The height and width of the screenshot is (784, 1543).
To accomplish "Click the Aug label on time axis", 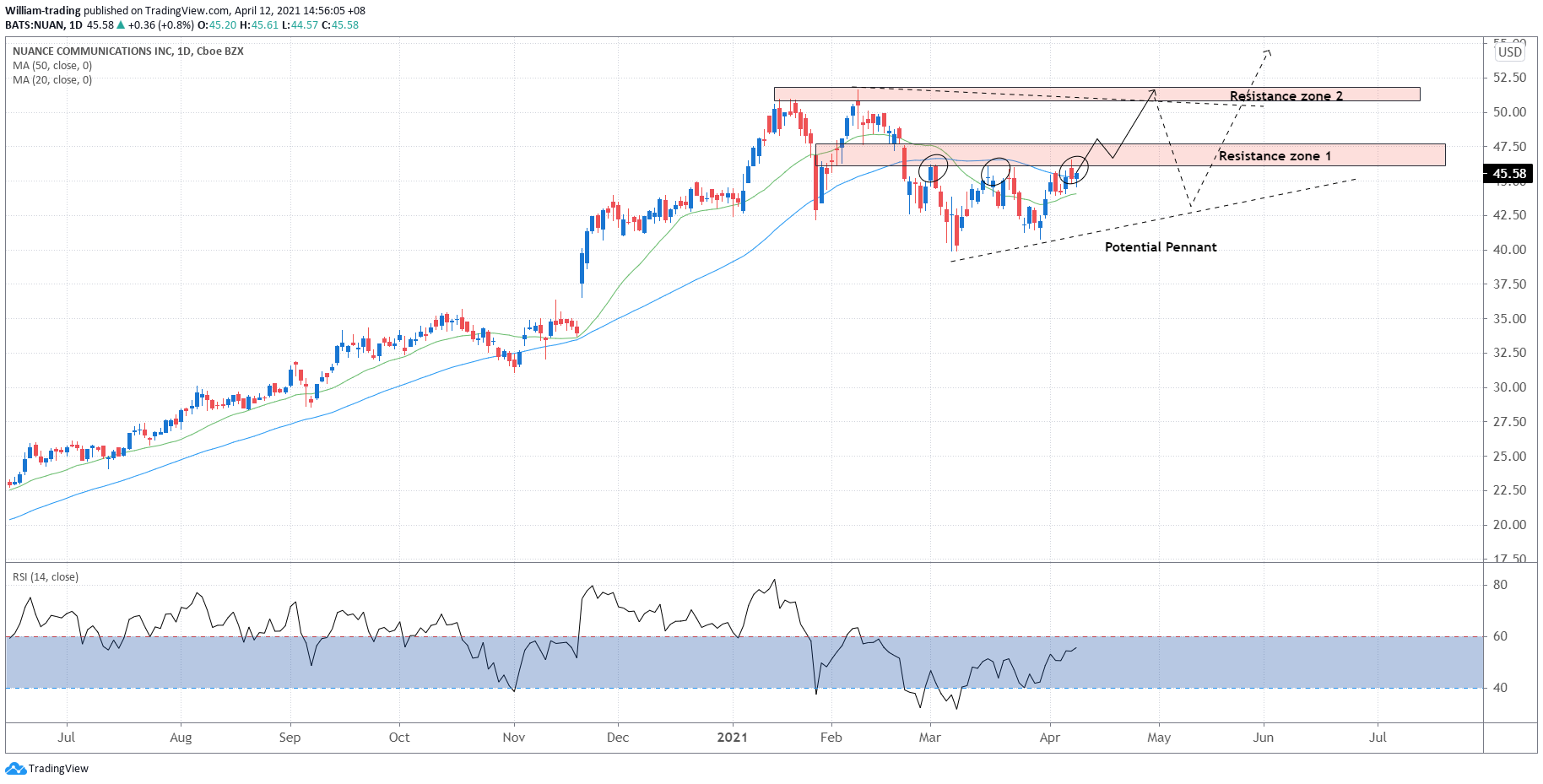I will (x=181, y=738).
